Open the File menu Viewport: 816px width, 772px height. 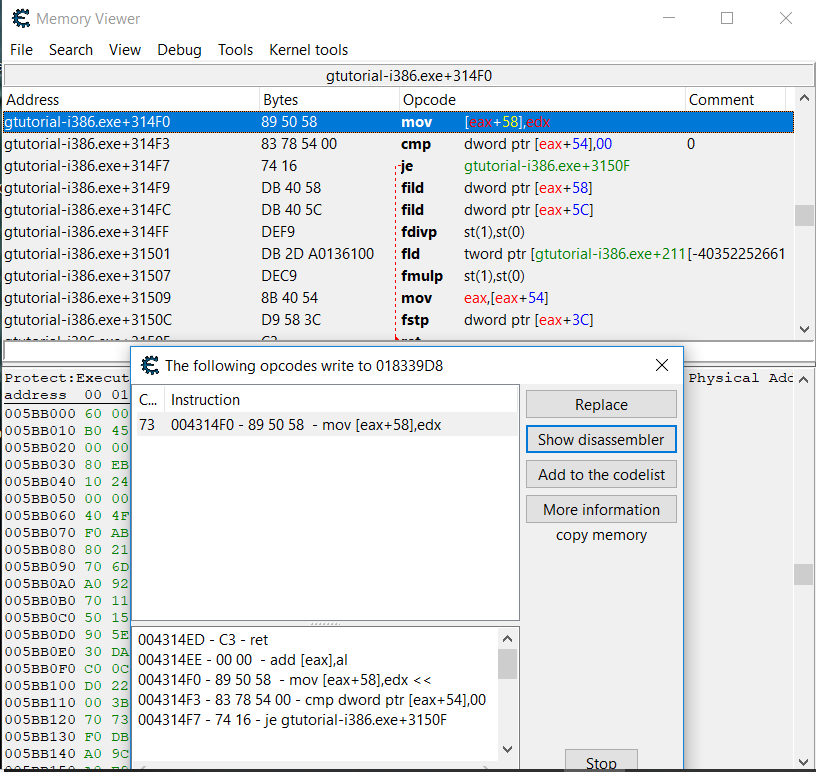click(20, 49)
